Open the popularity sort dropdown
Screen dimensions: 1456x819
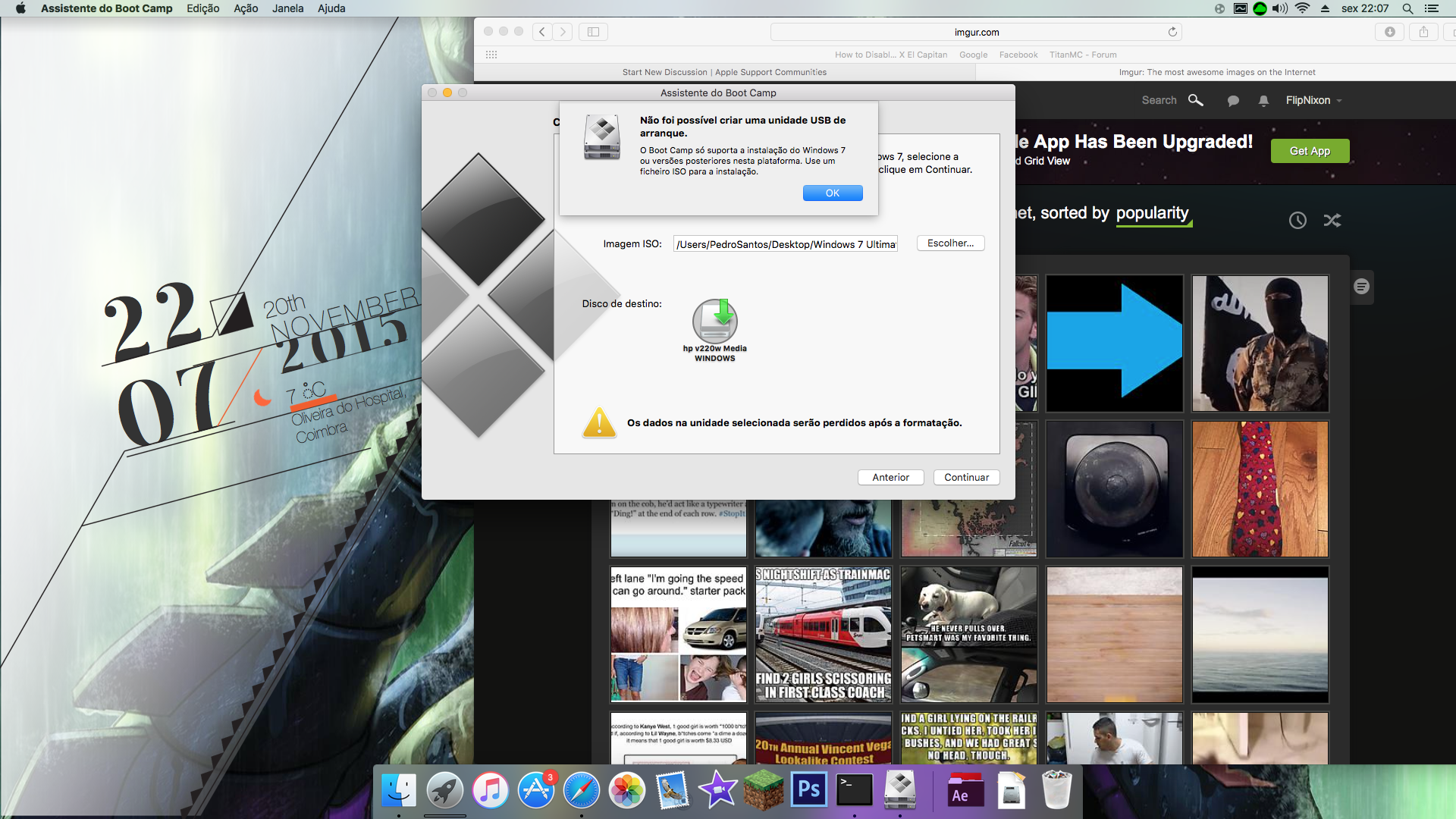[1152, 213]
